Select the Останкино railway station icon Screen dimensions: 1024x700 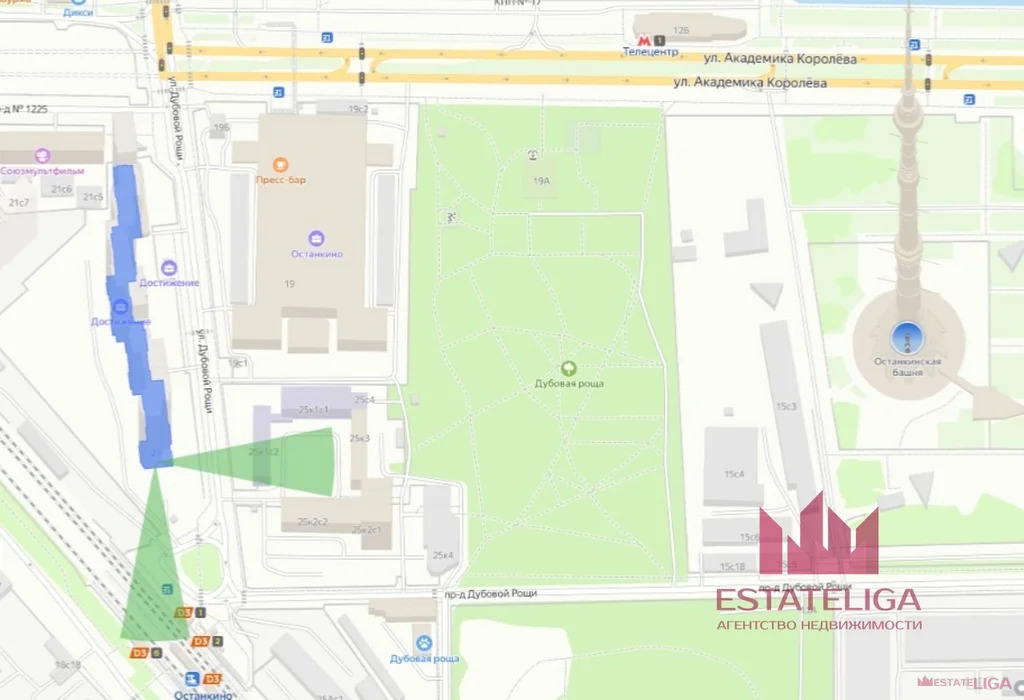192,677
